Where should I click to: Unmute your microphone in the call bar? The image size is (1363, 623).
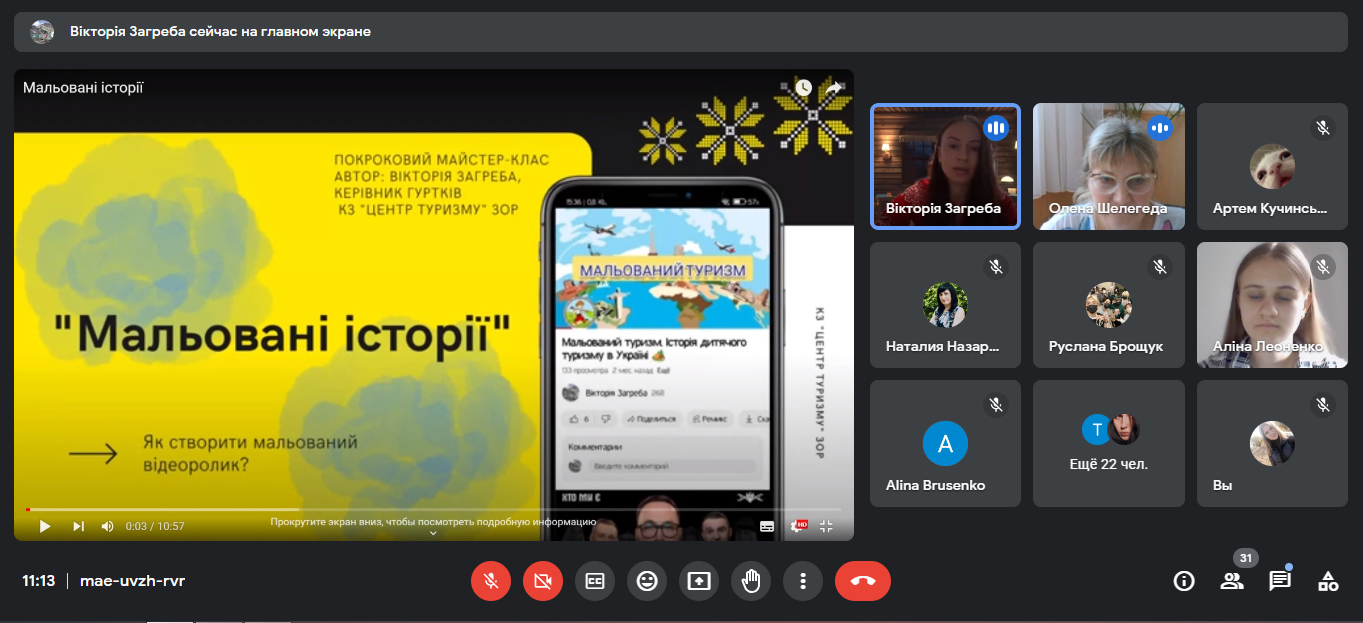(491, 581)
